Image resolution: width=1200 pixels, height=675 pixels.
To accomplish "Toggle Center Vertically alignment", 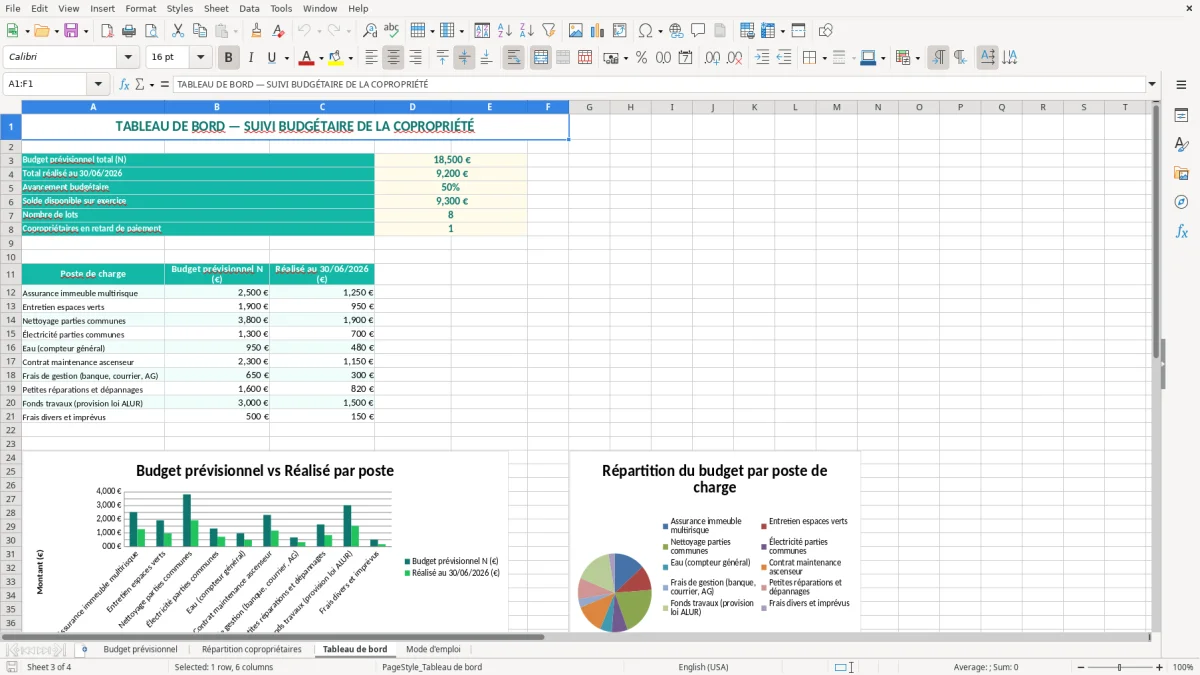I will click(x=464, y=58).
